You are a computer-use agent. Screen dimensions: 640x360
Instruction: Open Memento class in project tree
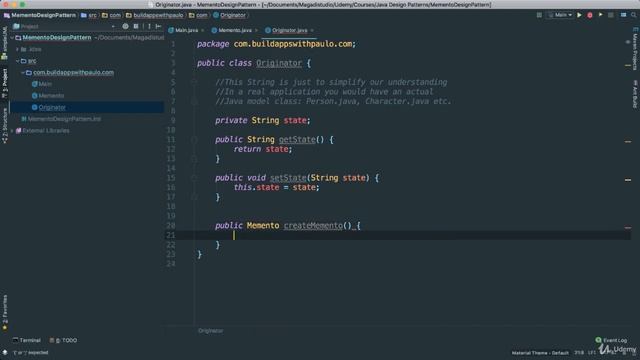tap(51, 96)
